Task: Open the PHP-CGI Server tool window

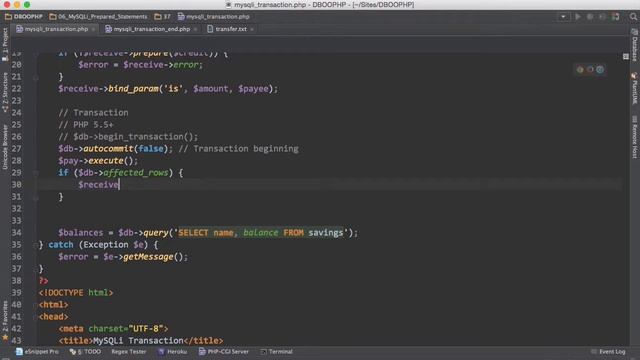Action: coord(223,351)
